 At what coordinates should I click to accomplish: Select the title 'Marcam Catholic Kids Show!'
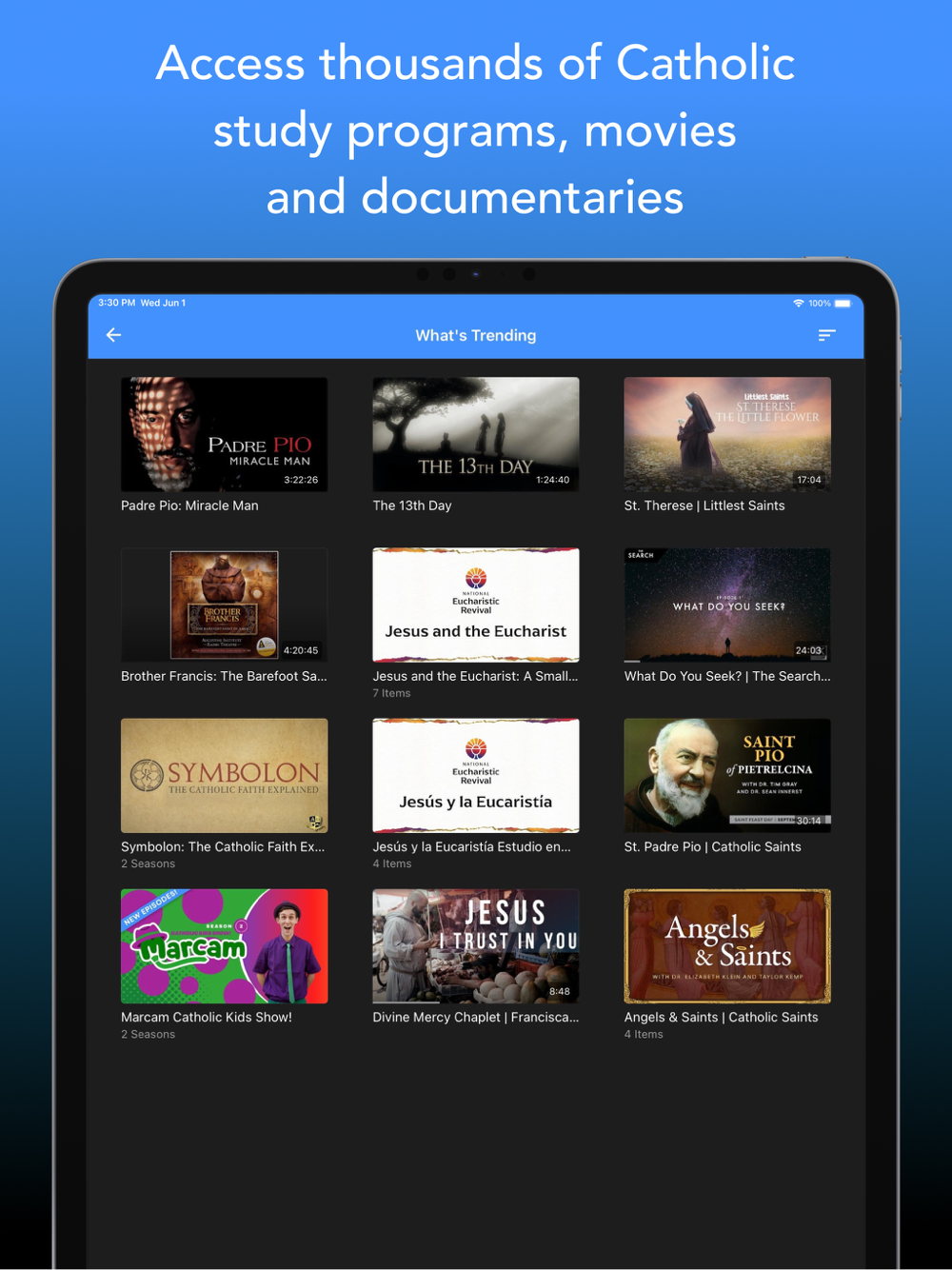tap(207, 1017)
